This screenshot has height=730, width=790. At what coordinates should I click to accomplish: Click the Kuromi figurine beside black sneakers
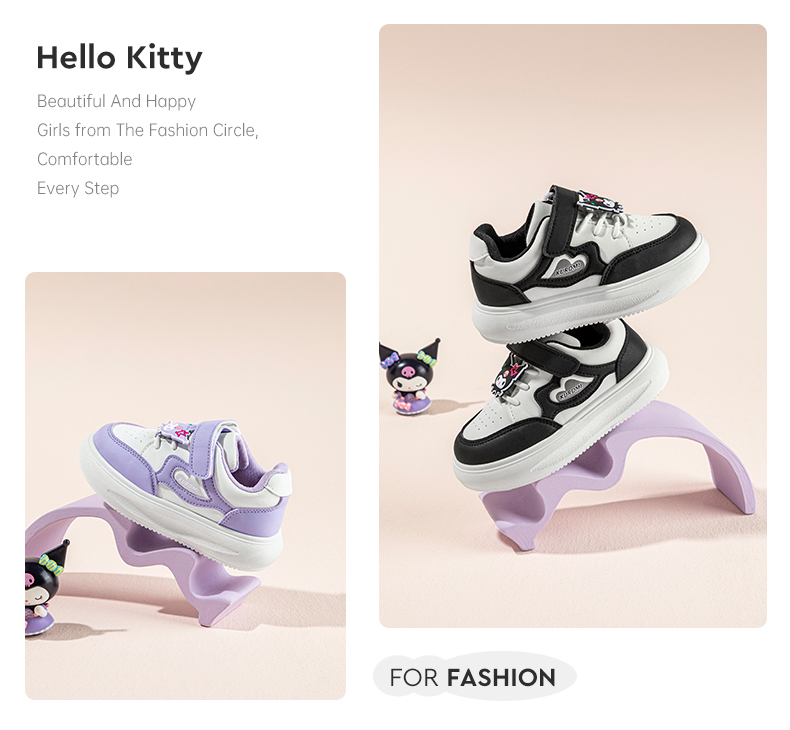click(x=411, y=378)
